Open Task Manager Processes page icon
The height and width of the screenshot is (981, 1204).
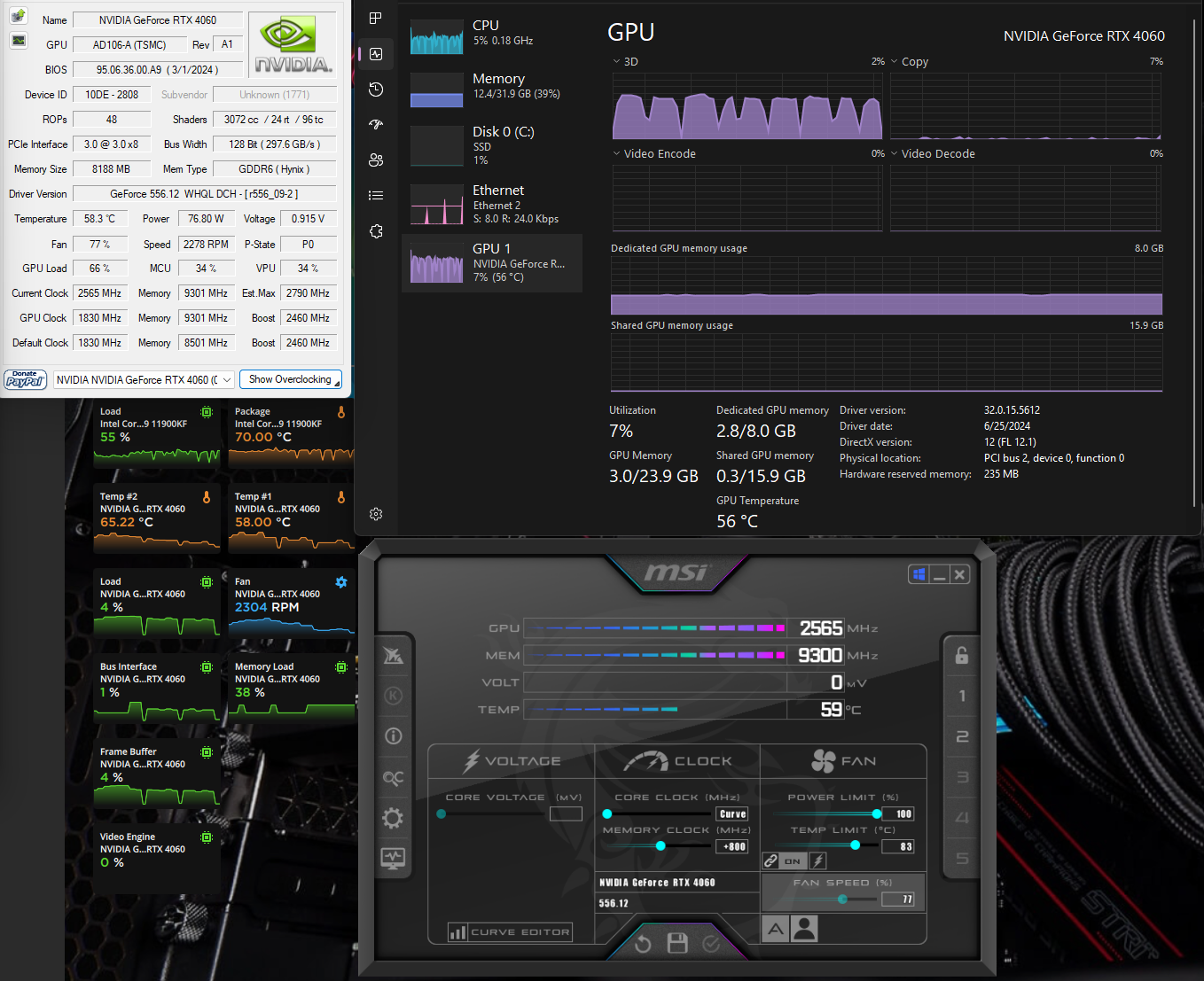point(376,19)
